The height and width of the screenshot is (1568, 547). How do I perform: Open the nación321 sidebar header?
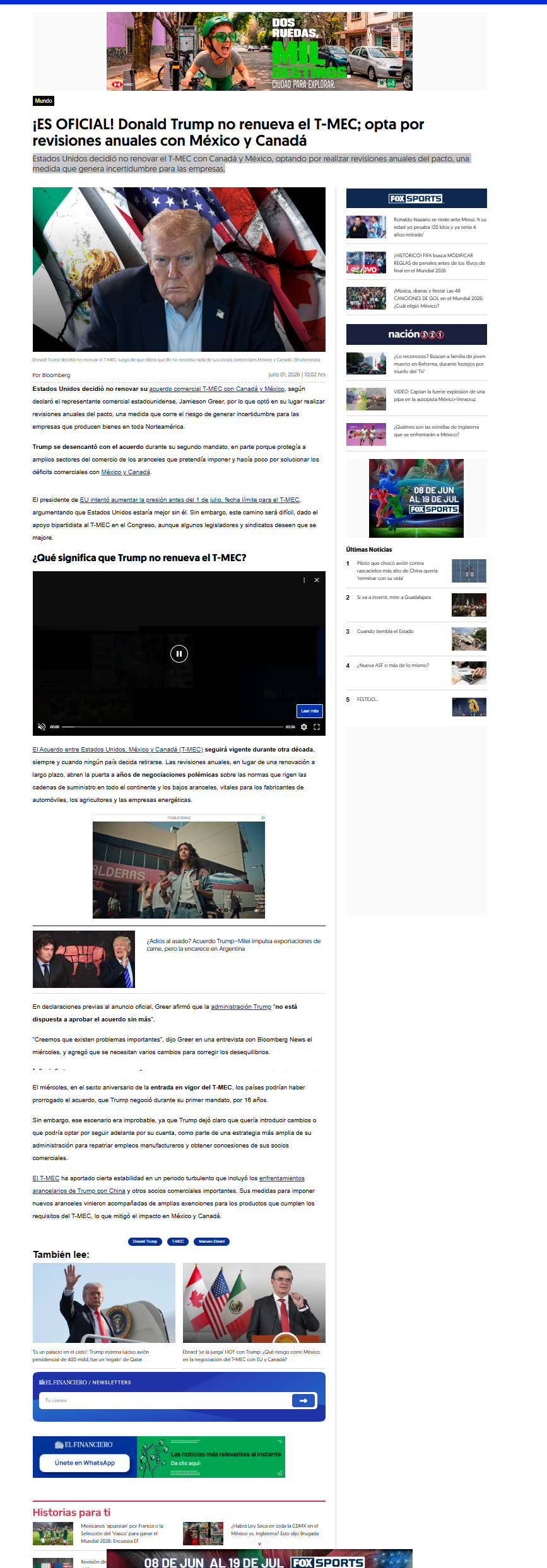416,335
